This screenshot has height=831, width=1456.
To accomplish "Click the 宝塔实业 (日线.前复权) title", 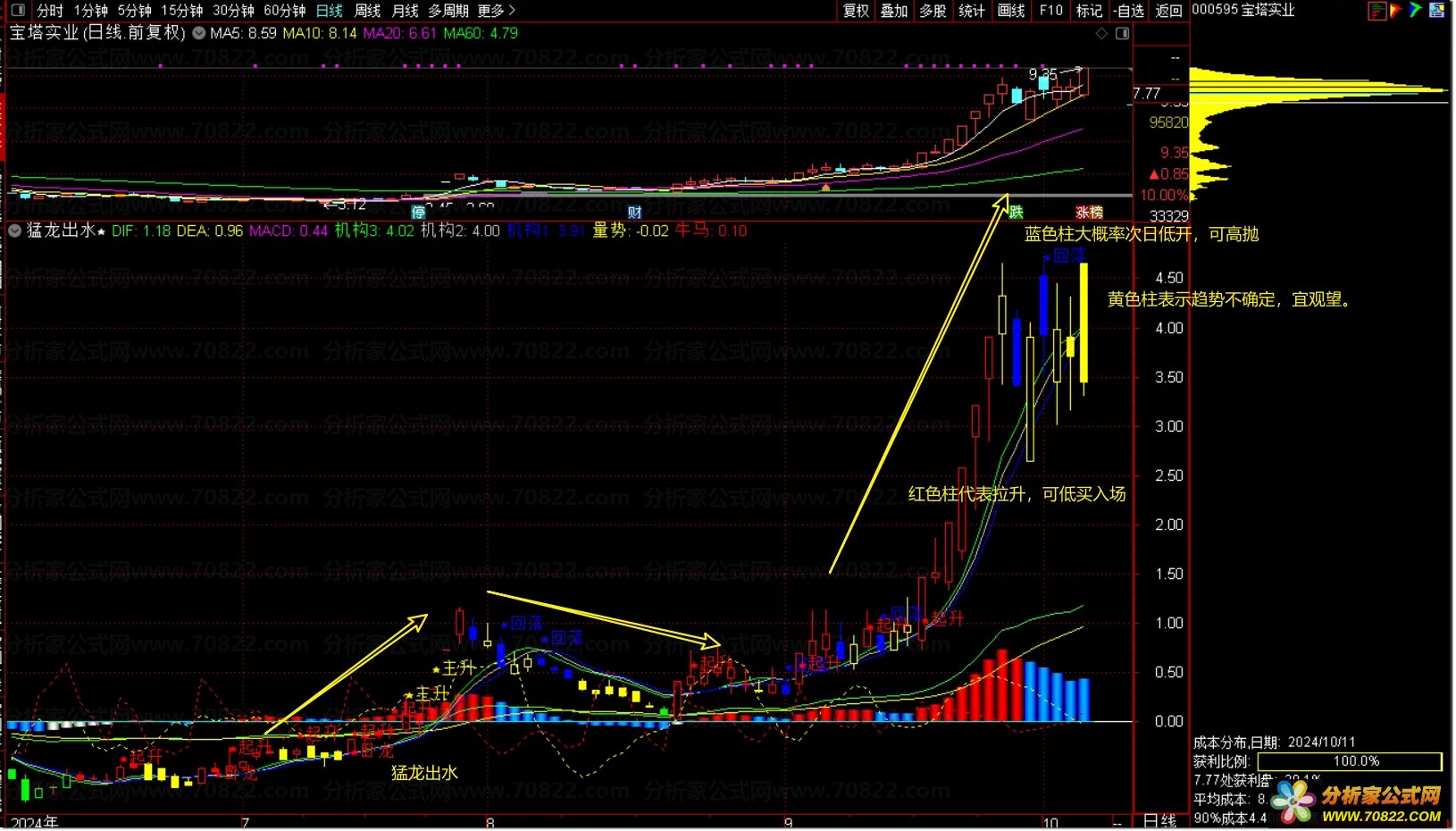I will coord(97,33).
